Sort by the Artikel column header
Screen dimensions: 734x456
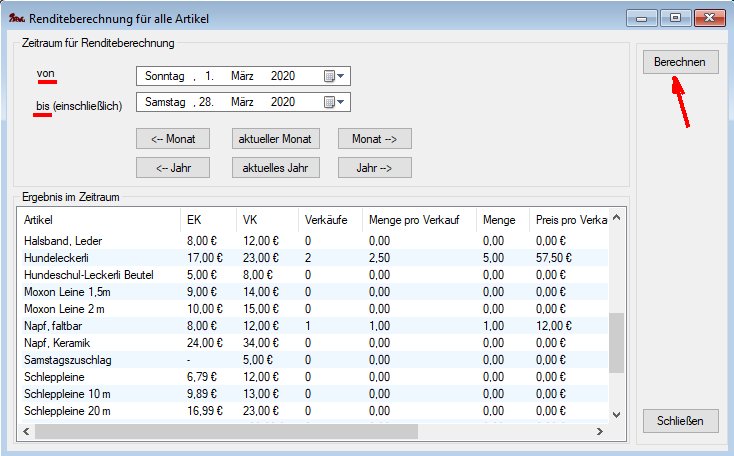(98, 219)
